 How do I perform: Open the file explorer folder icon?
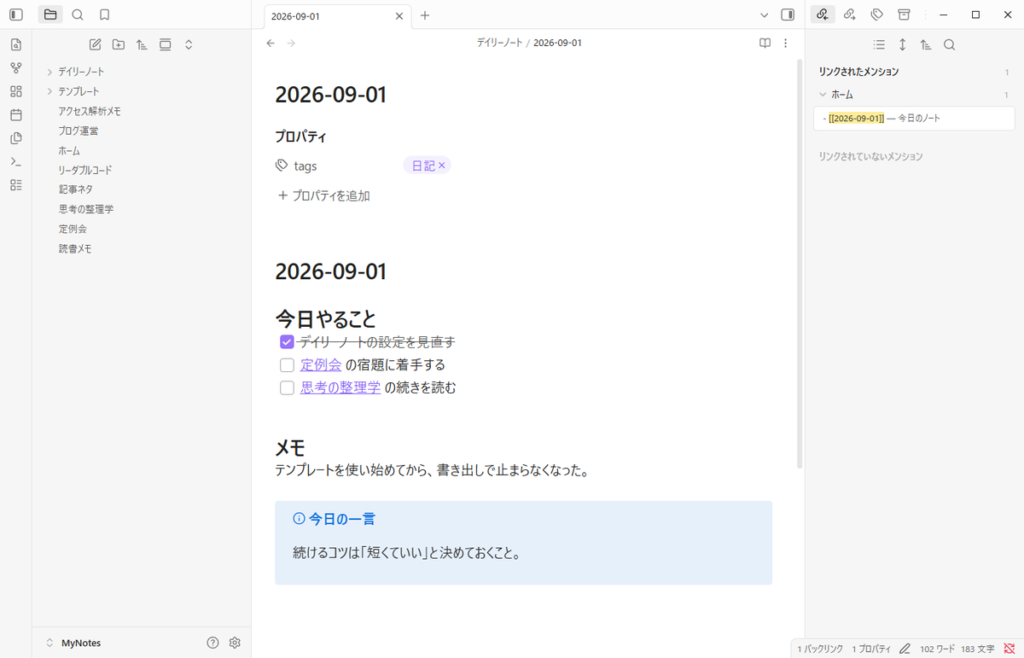tap(50, 14)
